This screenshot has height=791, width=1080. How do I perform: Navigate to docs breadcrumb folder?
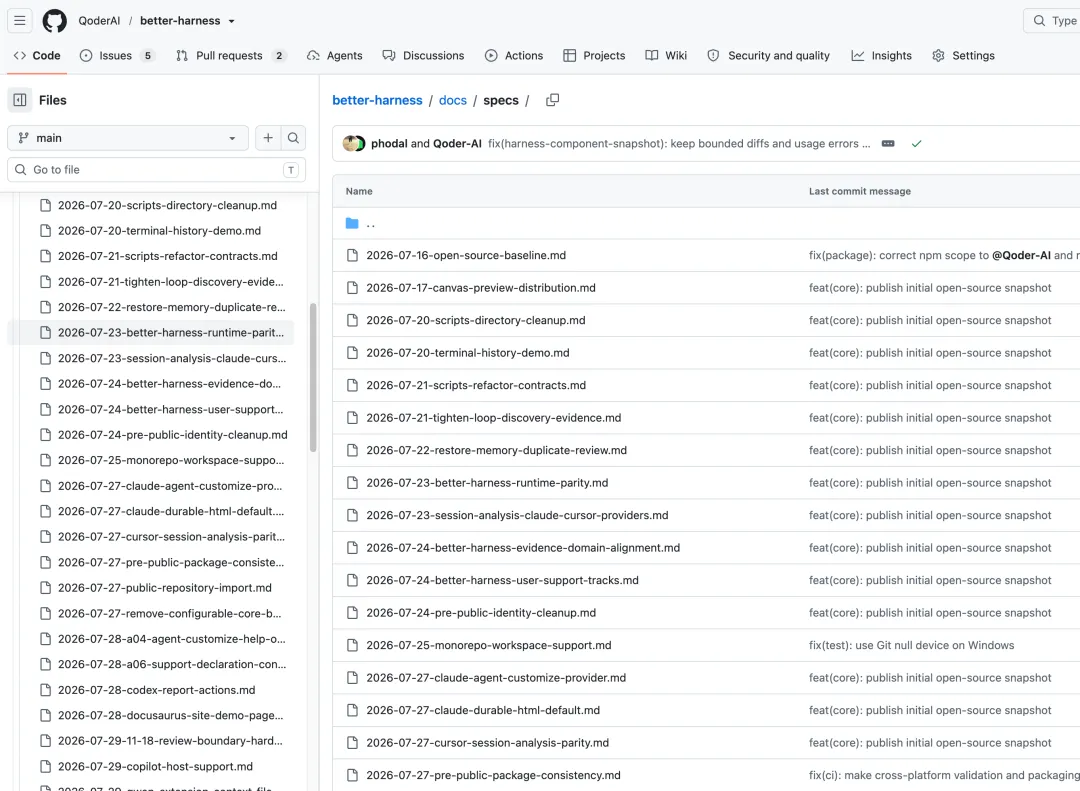click(x=453, y=100)
